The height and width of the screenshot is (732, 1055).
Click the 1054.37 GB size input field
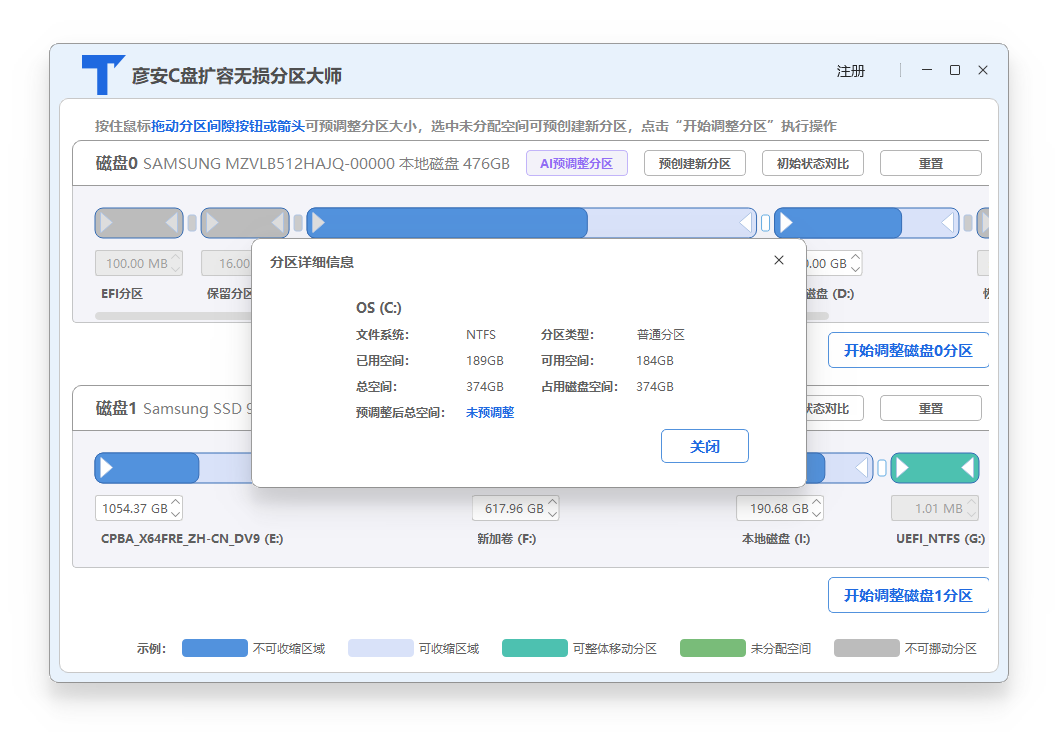click(x=139, y=509)
